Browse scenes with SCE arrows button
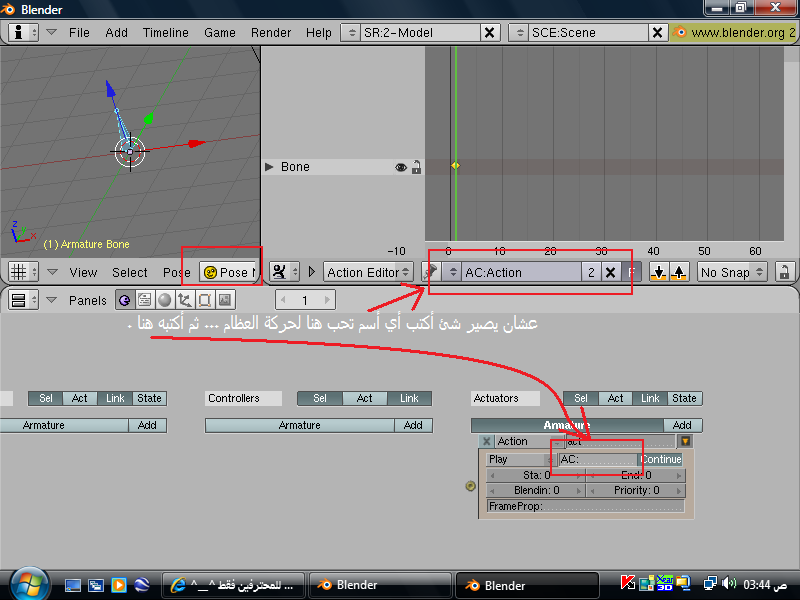This screenshot has width=800, height=600. point(520,32)
